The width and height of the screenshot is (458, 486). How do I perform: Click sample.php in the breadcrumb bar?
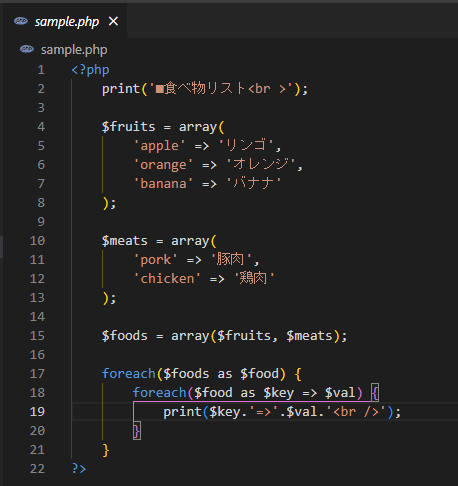click(x=74, y=50)
